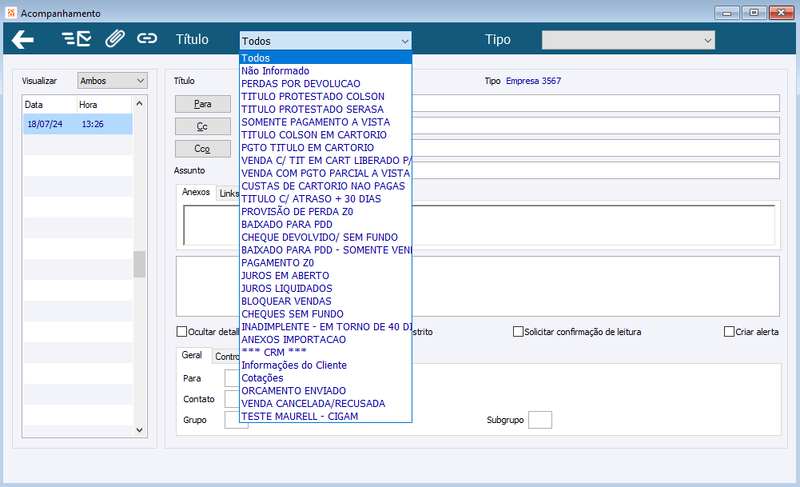Choose VENDA CANCELADA/RECUSADA
This screenshot has height=487, width=800.
[326, 403]
